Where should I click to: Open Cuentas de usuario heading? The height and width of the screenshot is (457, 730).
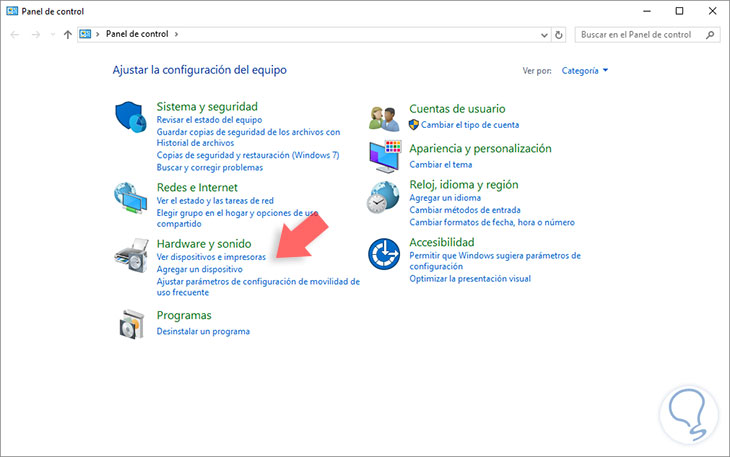pos(457,109)
